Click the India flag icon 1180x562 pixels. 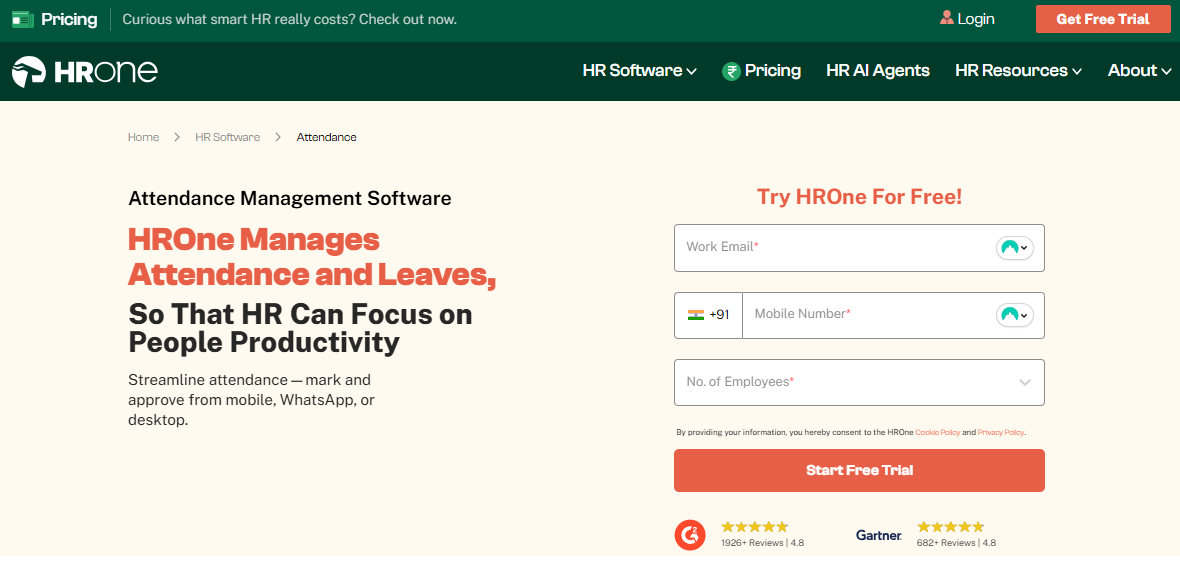pyautogui.click(x=695, y=314)
